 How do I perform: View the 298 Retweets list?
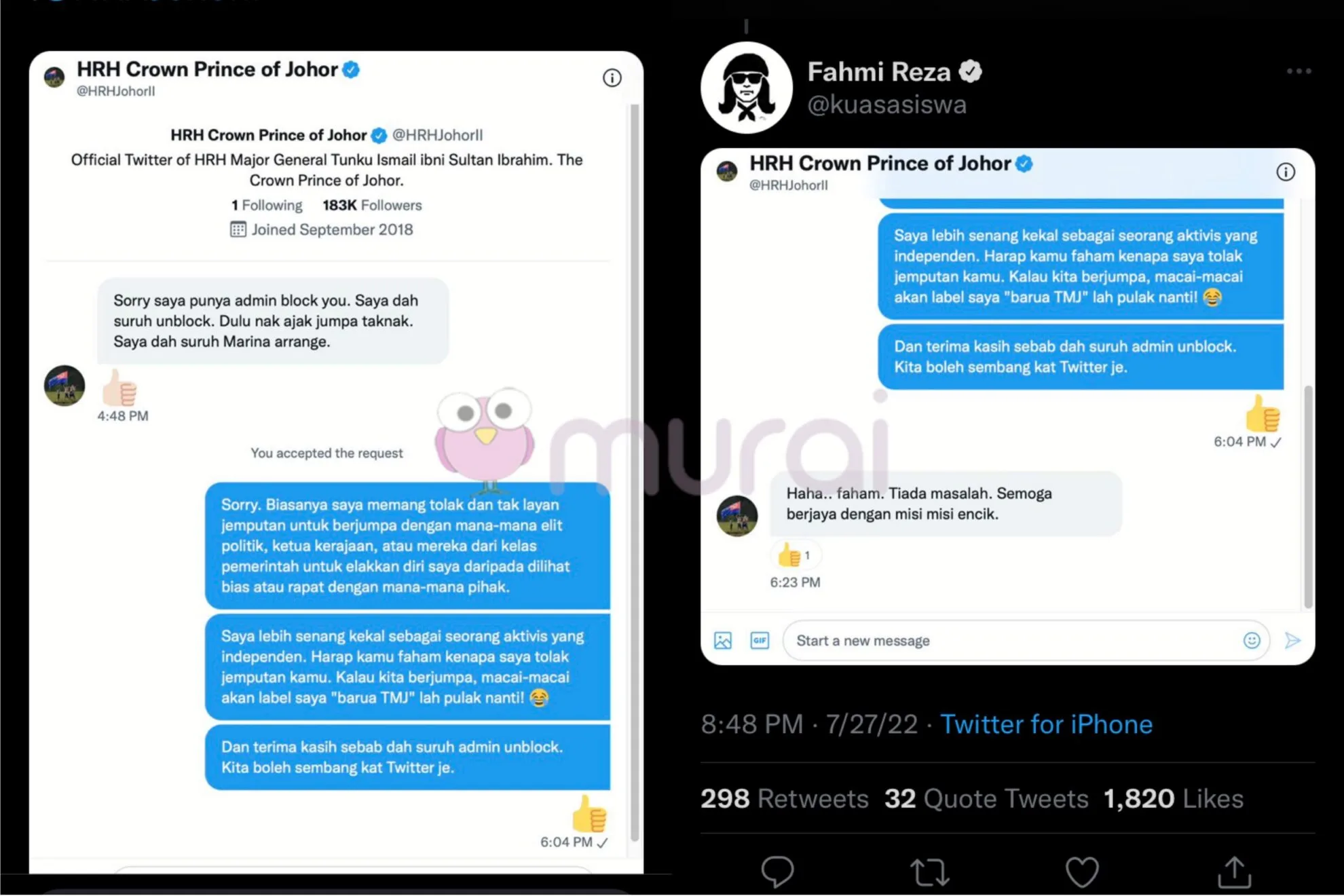(785, 798)
